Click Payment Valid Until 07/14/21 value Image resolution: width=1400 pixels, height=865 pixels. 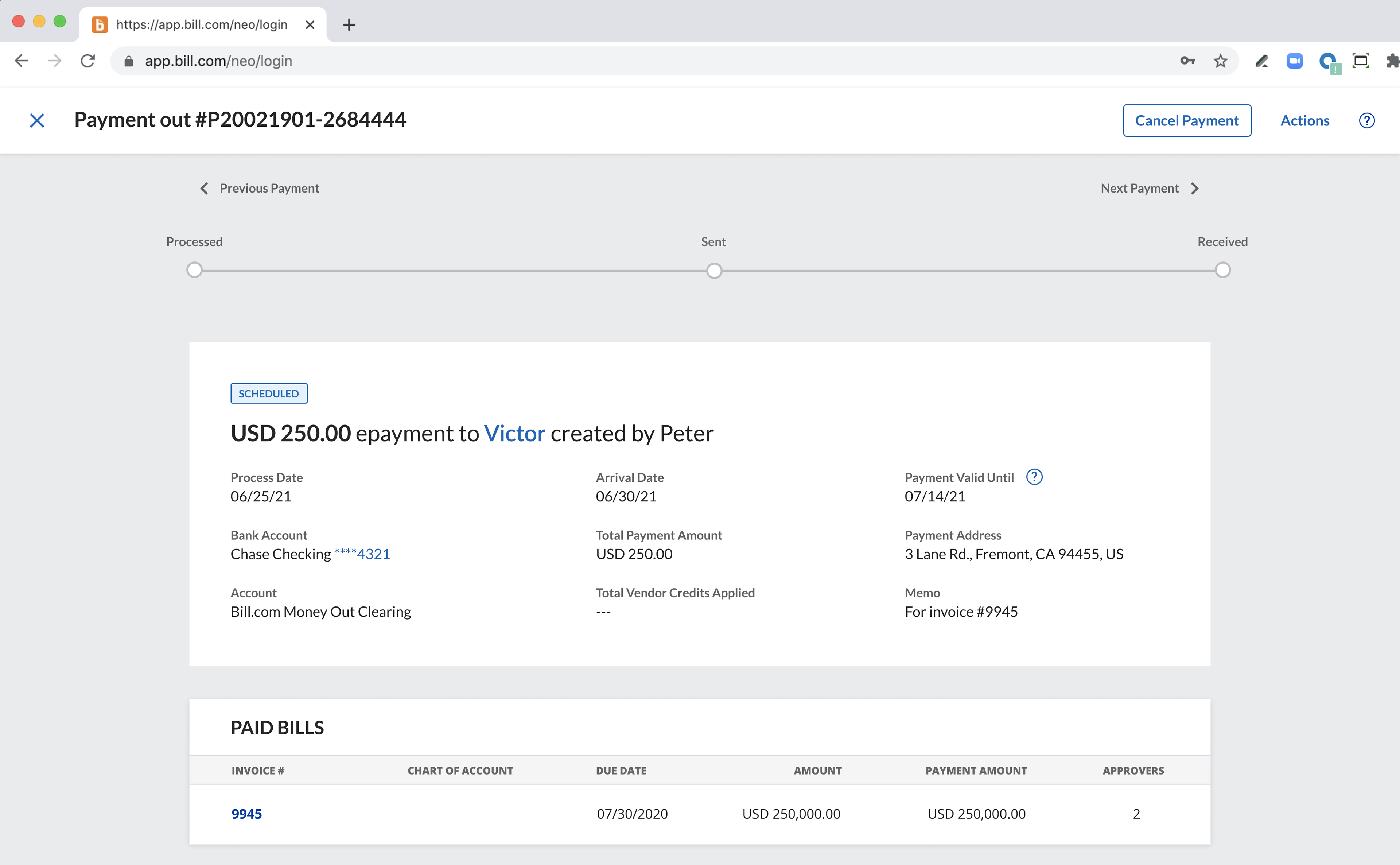(935, 496)
